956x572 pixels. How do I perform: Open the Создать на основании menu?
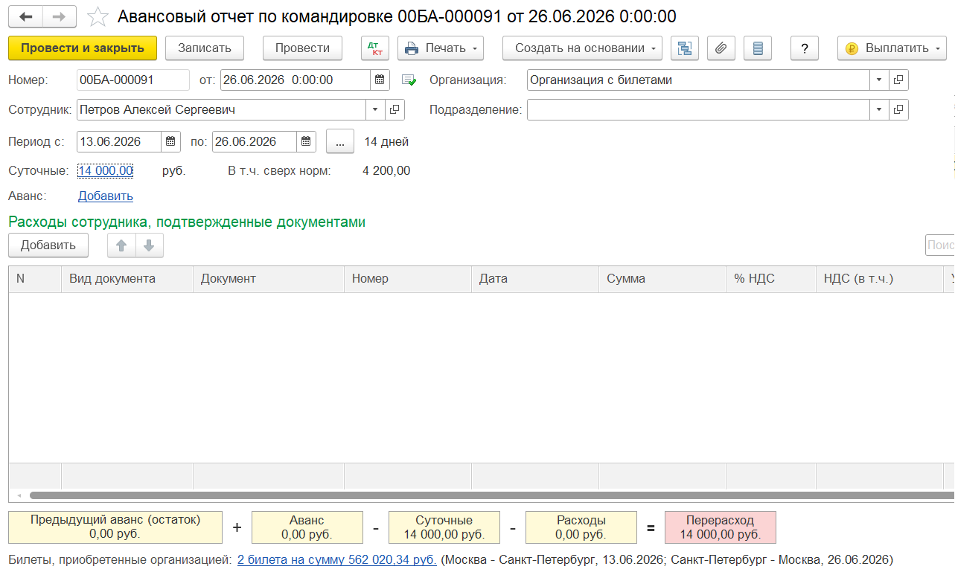click(x=582, y=48)
